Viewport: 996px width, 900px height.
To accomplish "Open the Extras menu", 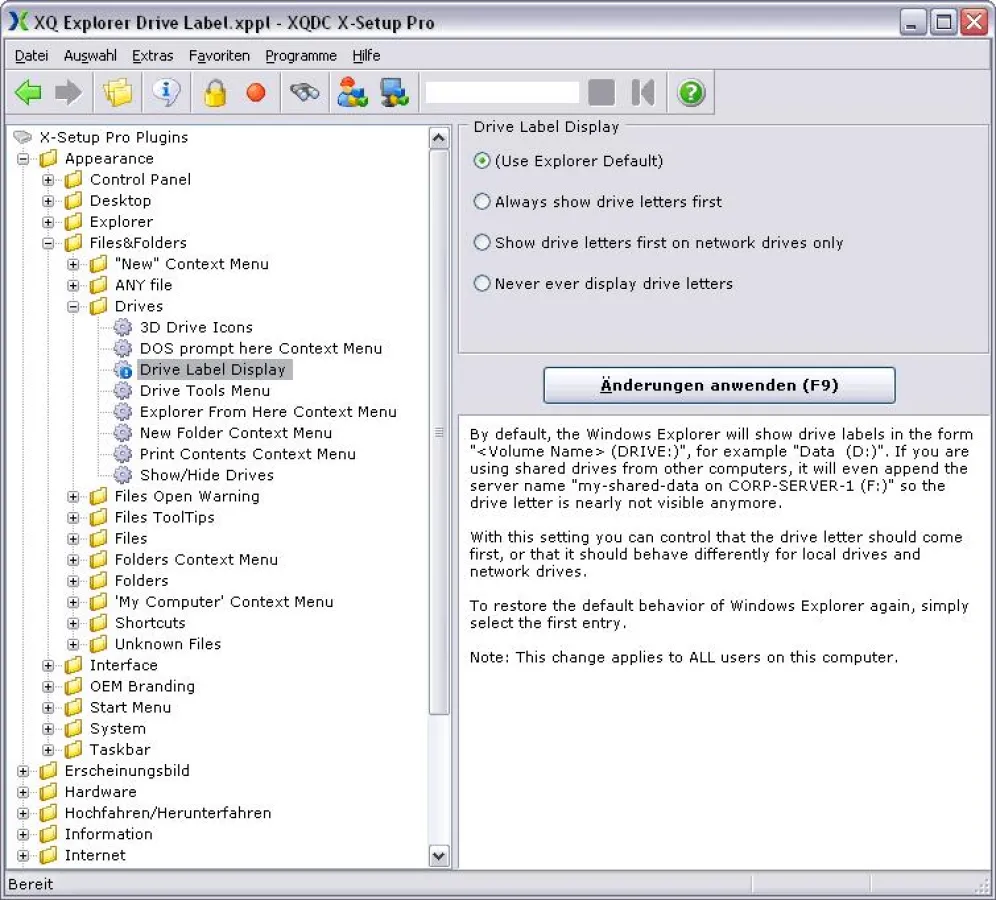I will (152, 56).
